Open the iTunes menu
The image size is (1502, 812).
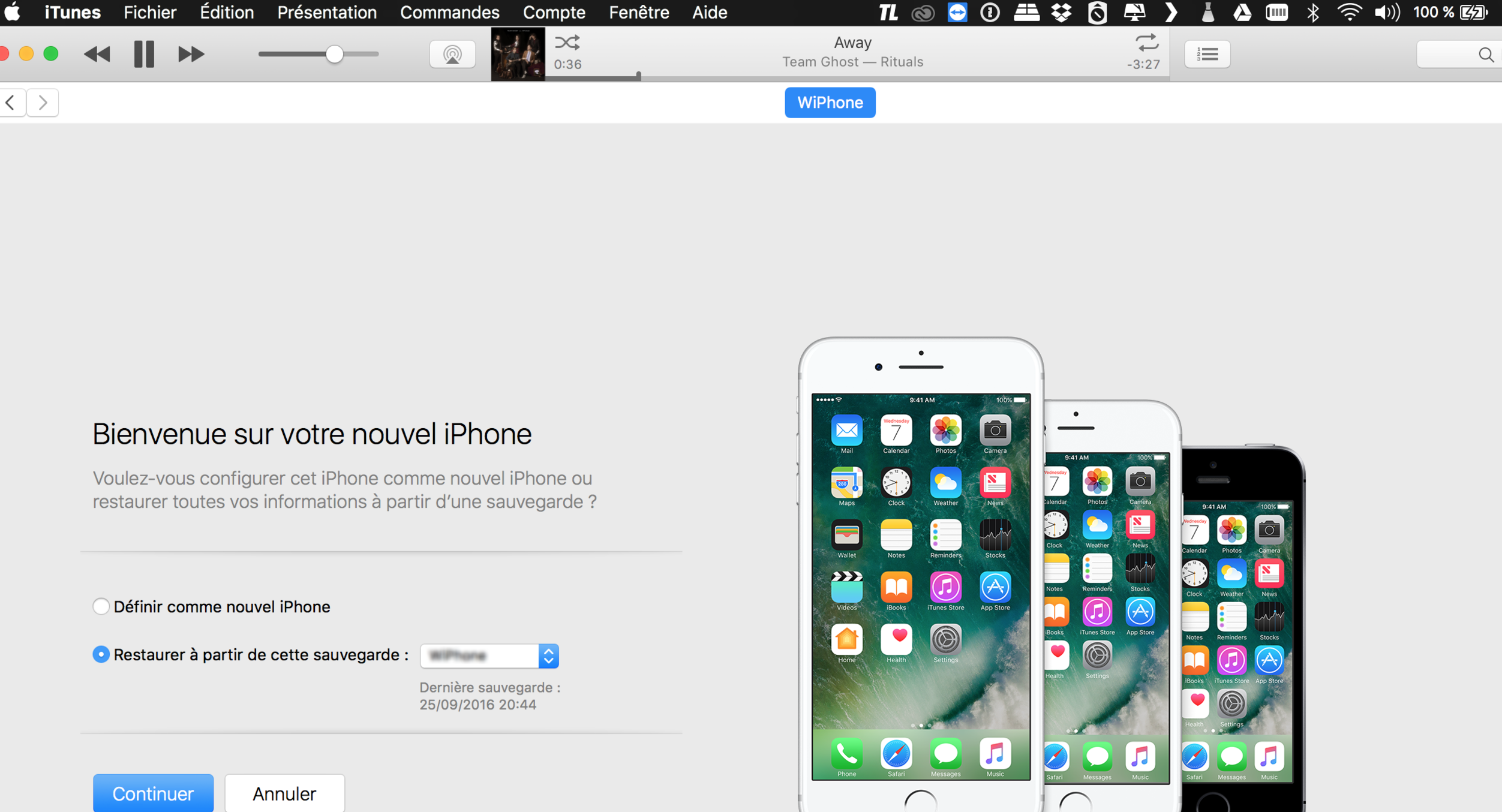tap(73, 12)
